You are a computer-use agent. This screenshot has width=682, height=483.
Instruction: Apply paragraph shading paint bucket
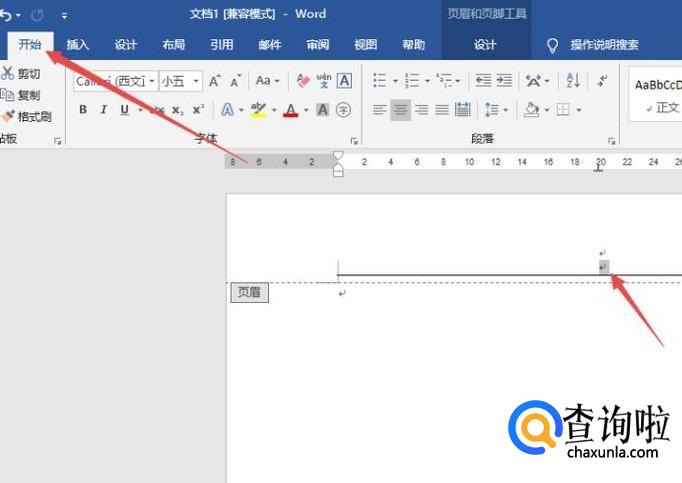tap(531, 110)
